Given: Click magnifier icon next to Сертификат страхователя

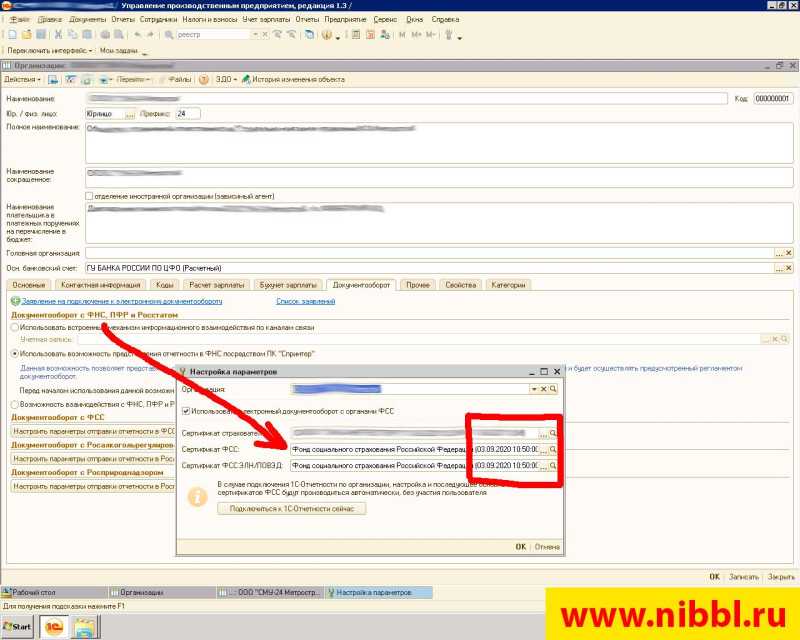Looking at the screenshot, I should [553, 433].
